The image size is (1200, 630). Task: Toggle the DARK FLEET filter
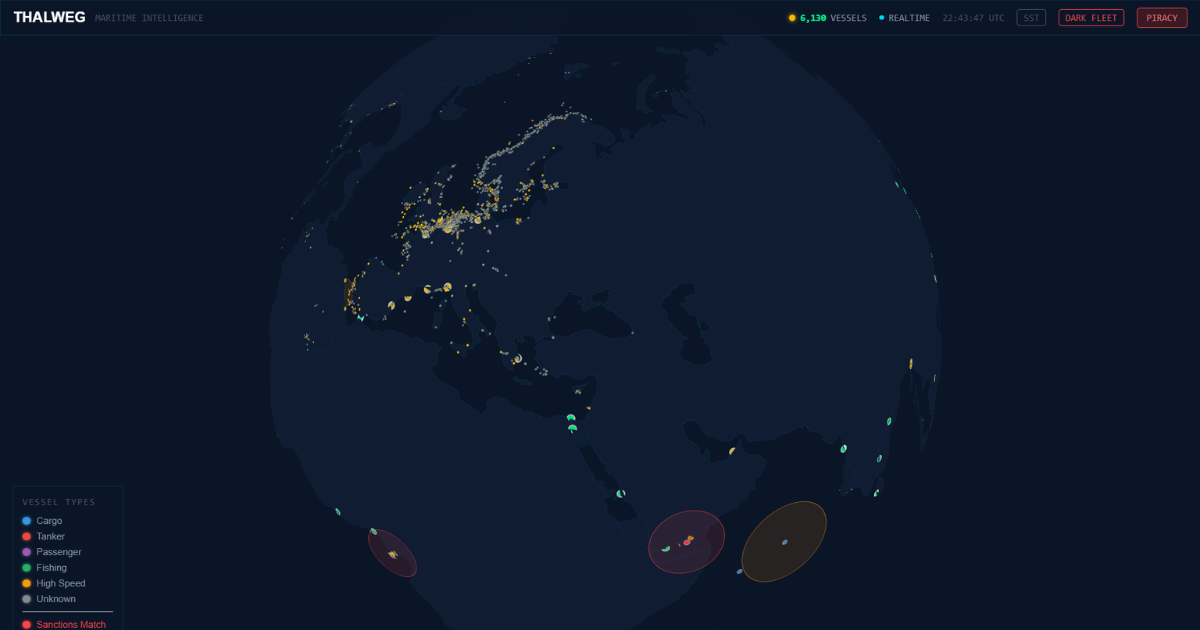point(1091,18)
